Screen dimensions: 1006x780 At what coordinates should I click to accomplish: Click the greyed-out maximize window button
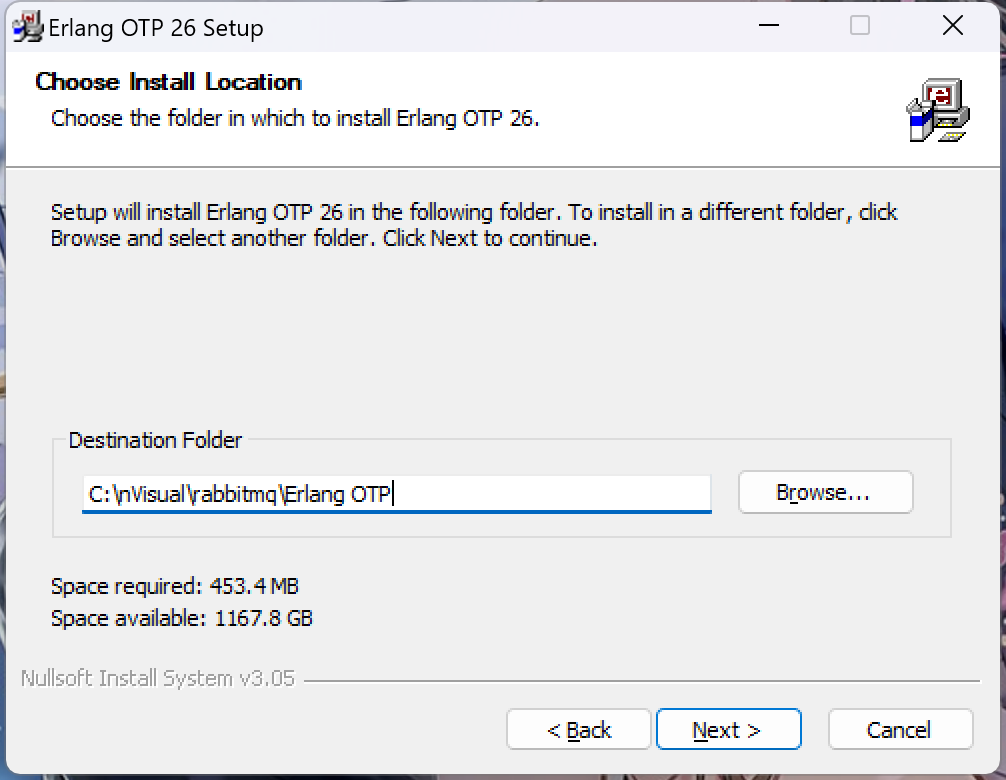pos(860,26)
